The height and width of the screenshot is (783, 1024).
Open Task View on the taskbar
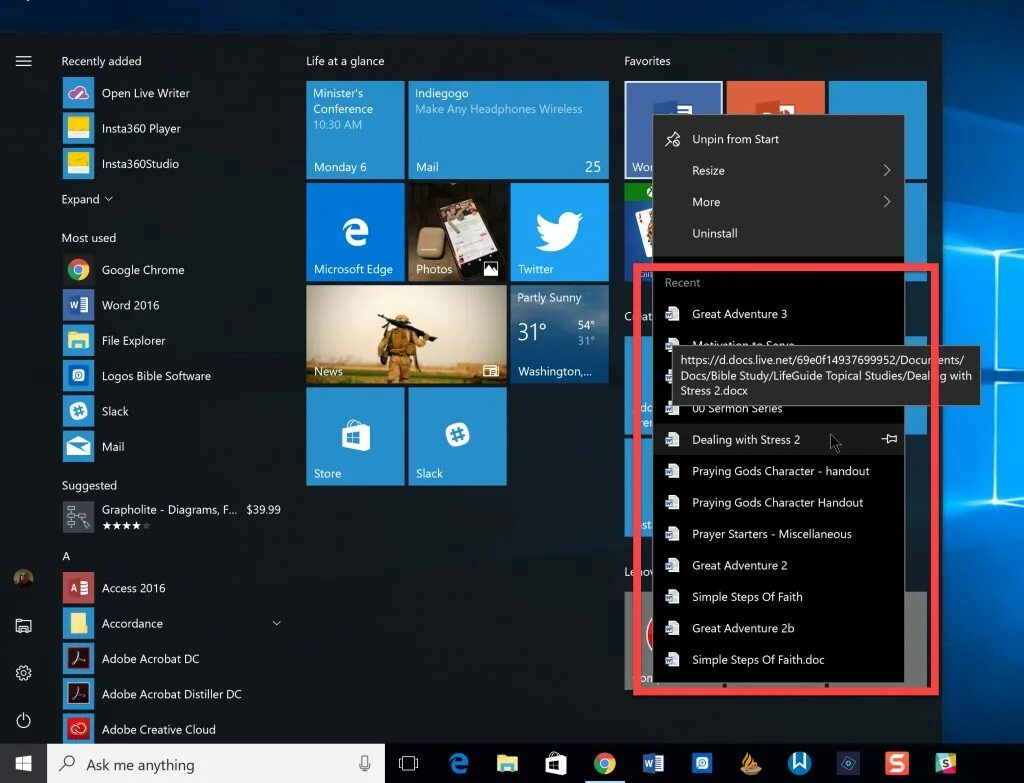pos(409,763)
